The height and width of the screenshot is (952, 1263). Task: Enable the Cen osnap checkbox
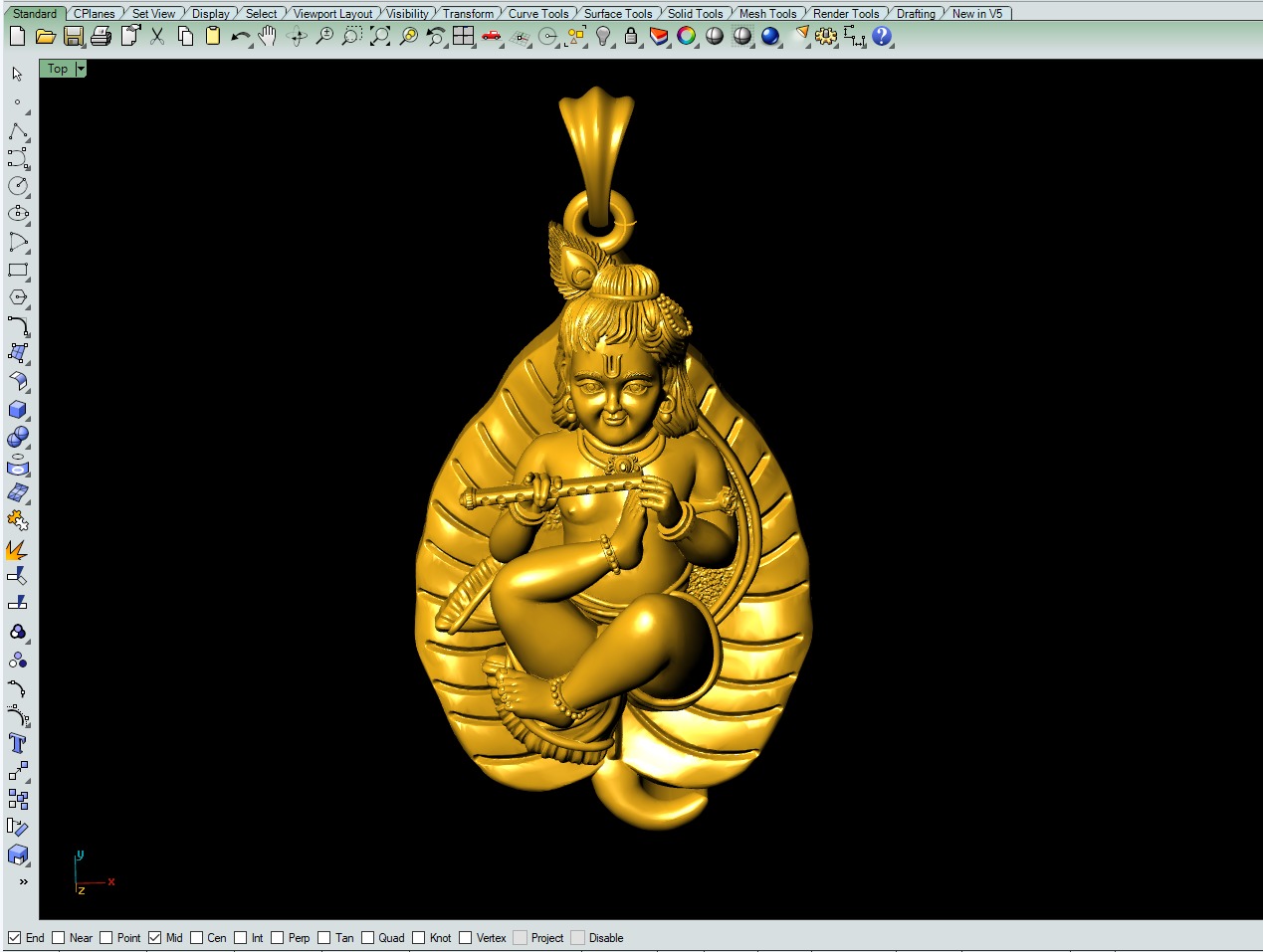point(197,937)
